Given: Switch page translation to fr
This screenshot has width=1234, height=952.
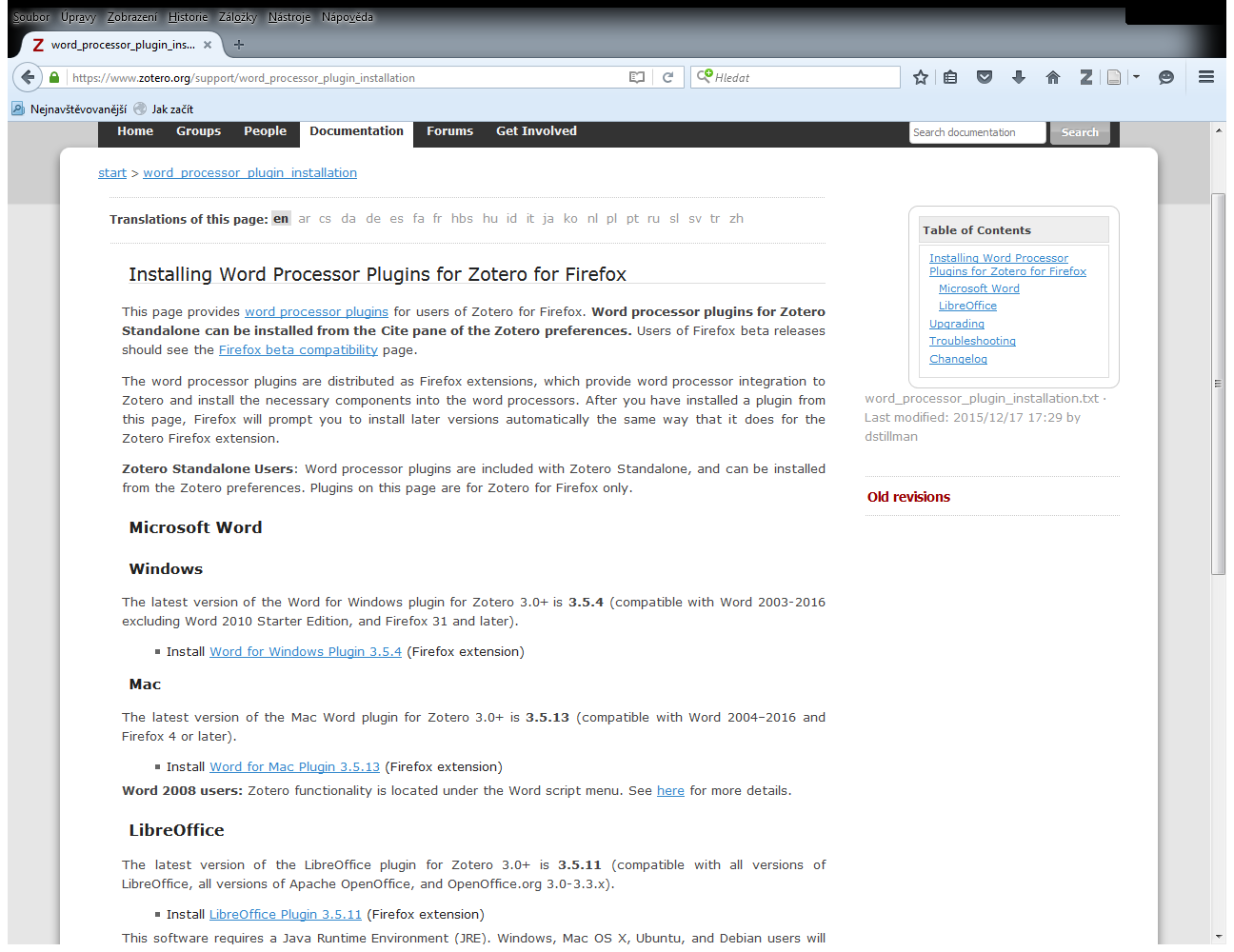Looking at the screenshot, I should (437, 218).
